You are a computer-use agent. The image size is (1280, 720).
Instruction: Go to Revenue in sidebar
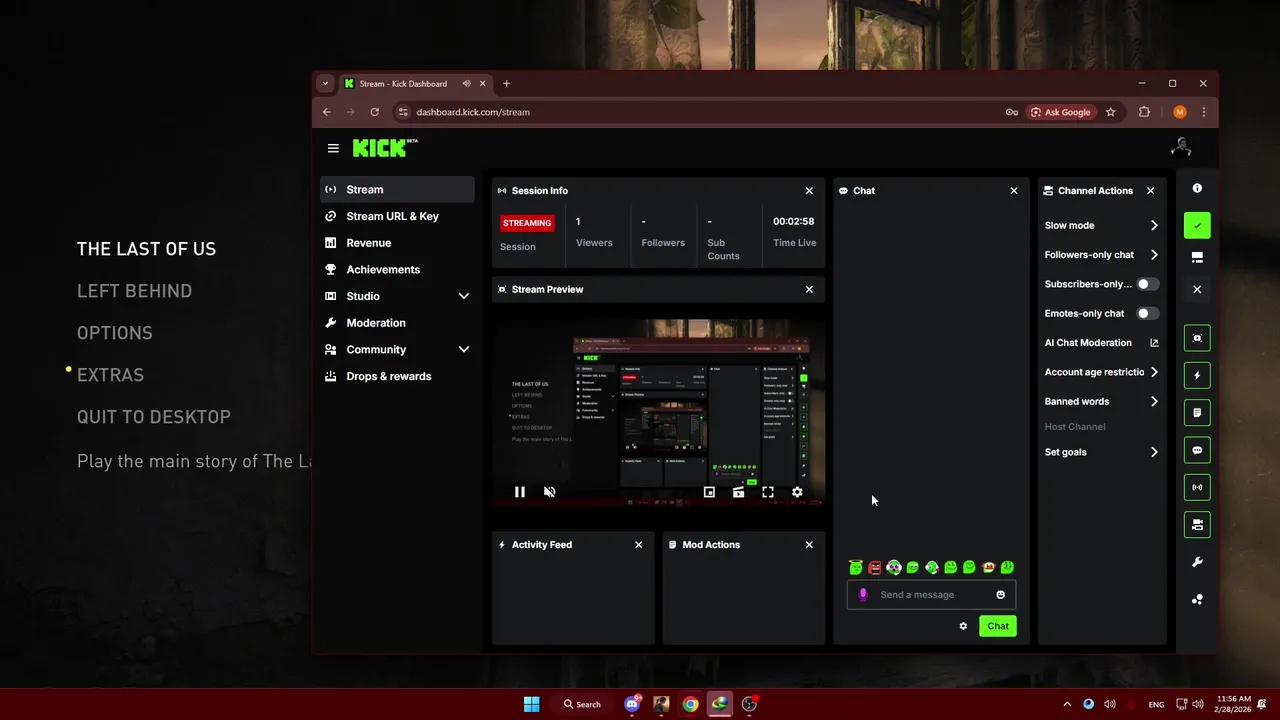click(x=397, y=243)
